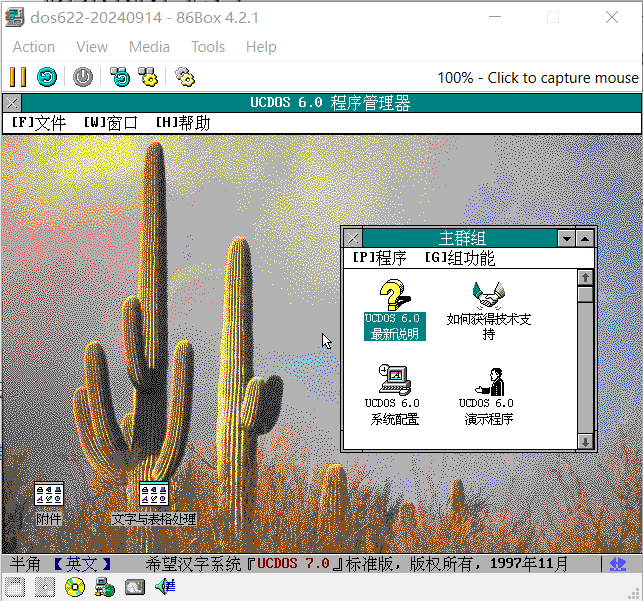Open the [W]窗口 menu
This screenshot has height=601, width=643.
110,123
